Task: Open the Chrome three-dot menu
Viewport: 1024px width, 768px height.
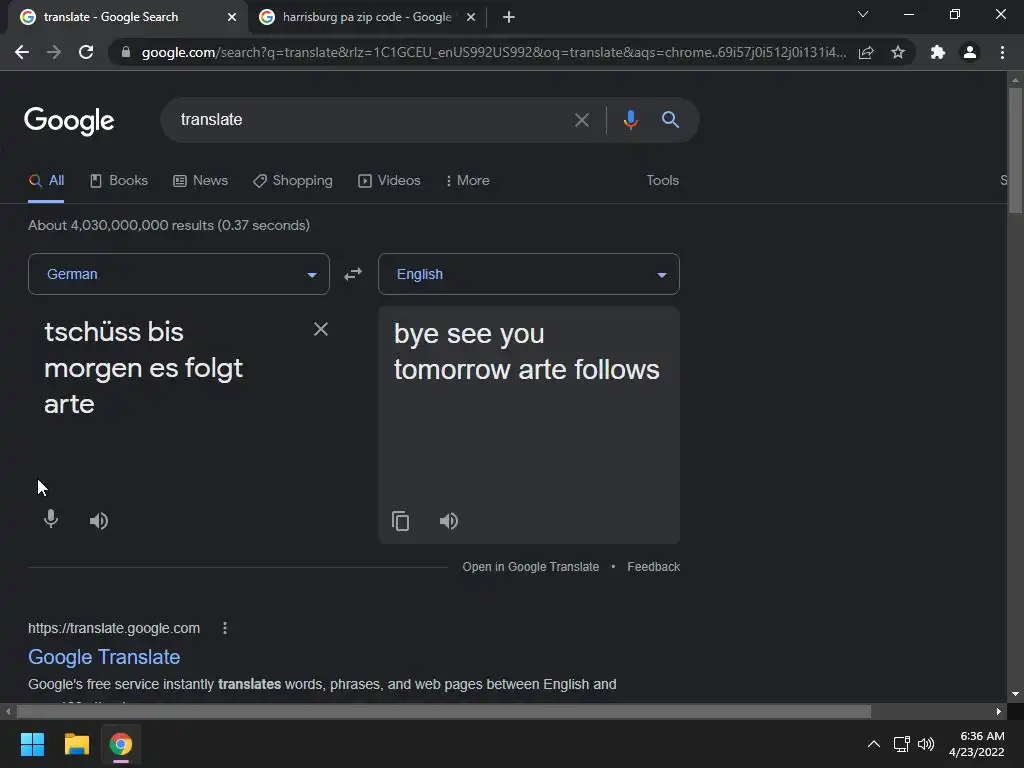Action: [1002, 52]
